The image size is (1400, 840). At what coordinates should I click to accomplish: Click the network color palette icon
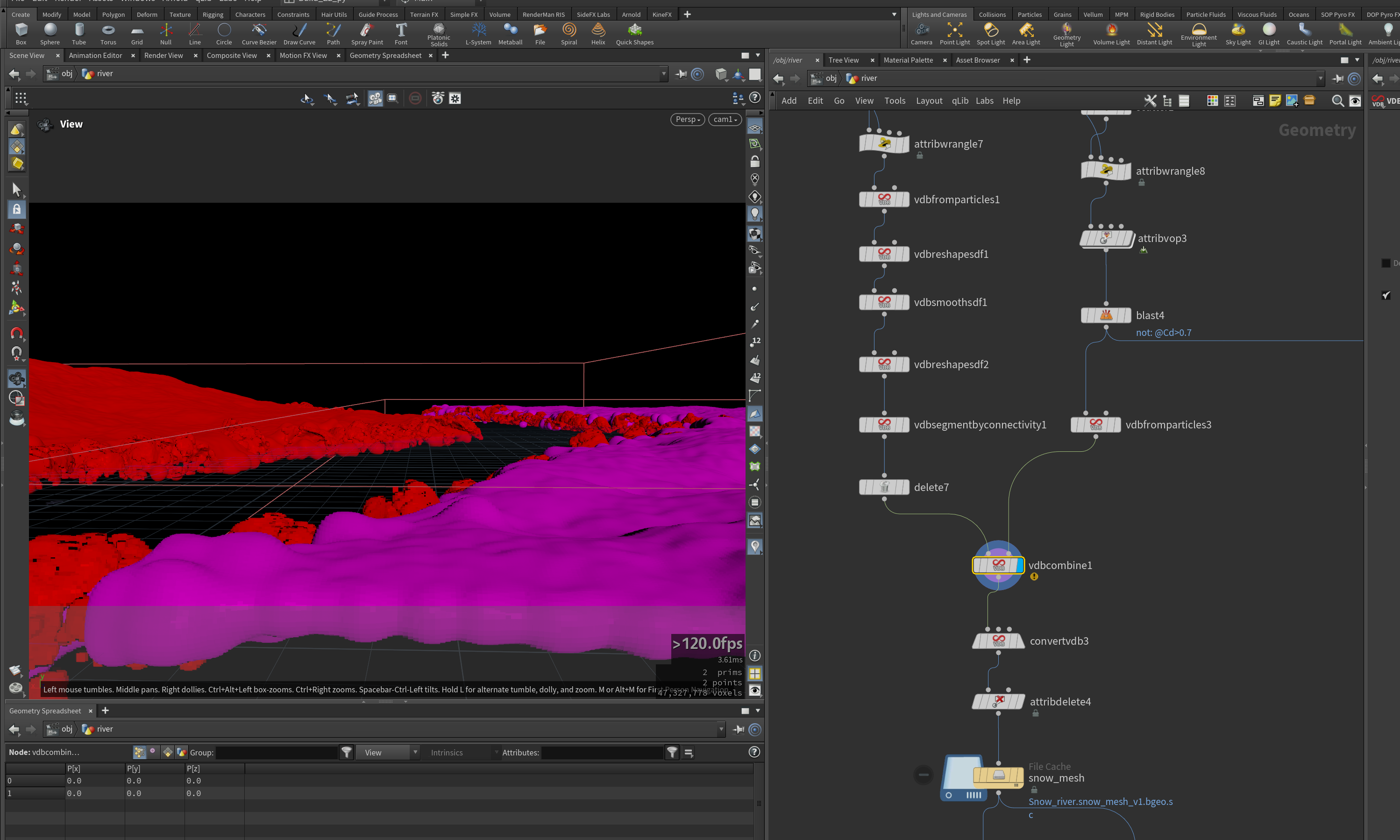tap(1212, 101)
